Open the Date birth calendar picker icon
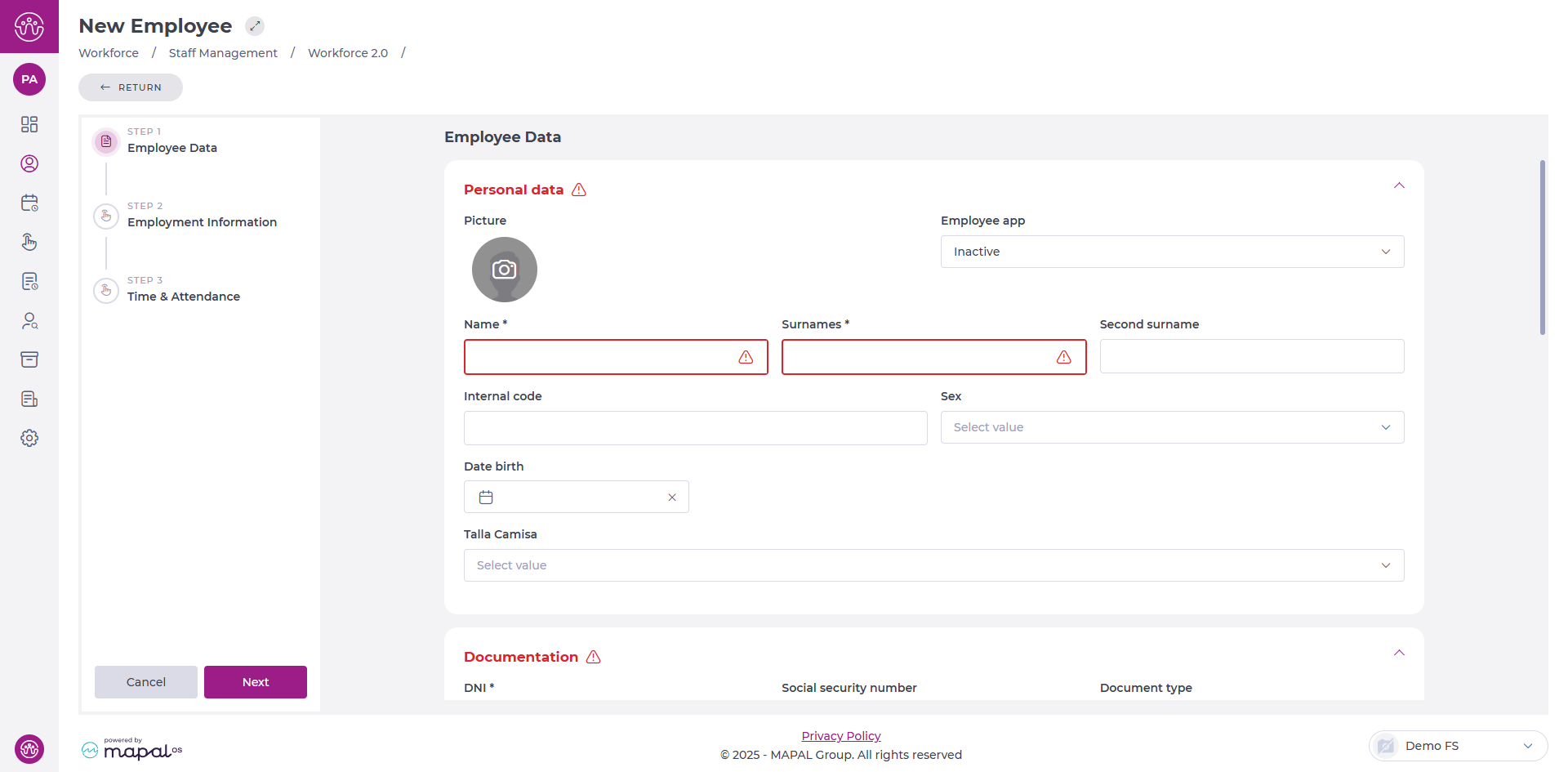Image resolution: width=1568 pixels, height=772 pixels. [486, 497]
